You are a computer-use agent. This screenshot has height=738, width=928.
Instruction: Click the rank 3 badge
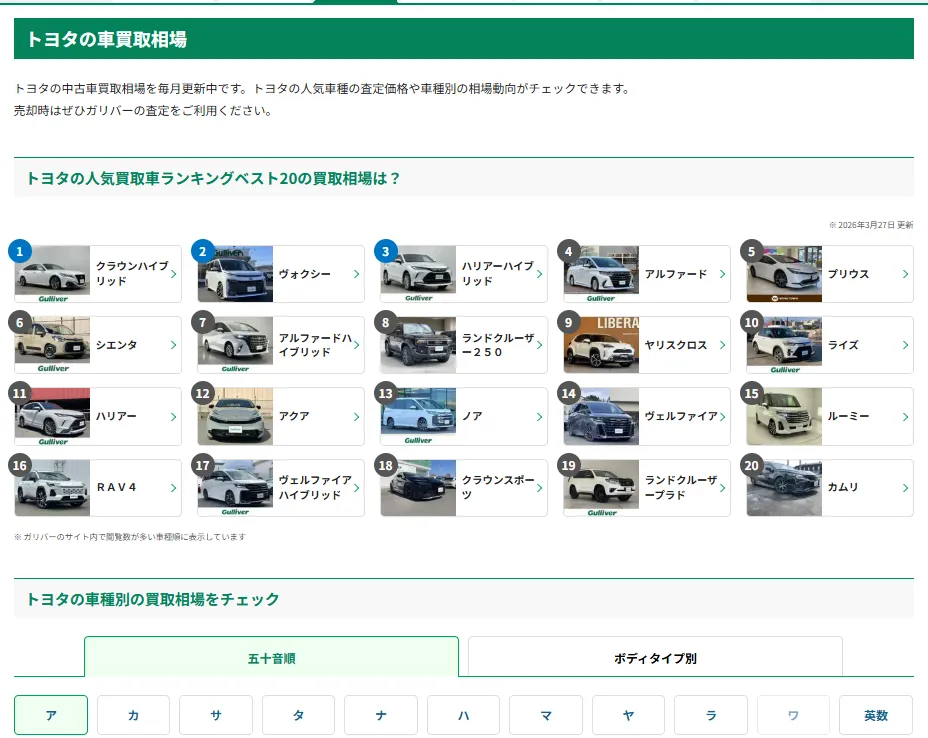[x=385, y=252]
